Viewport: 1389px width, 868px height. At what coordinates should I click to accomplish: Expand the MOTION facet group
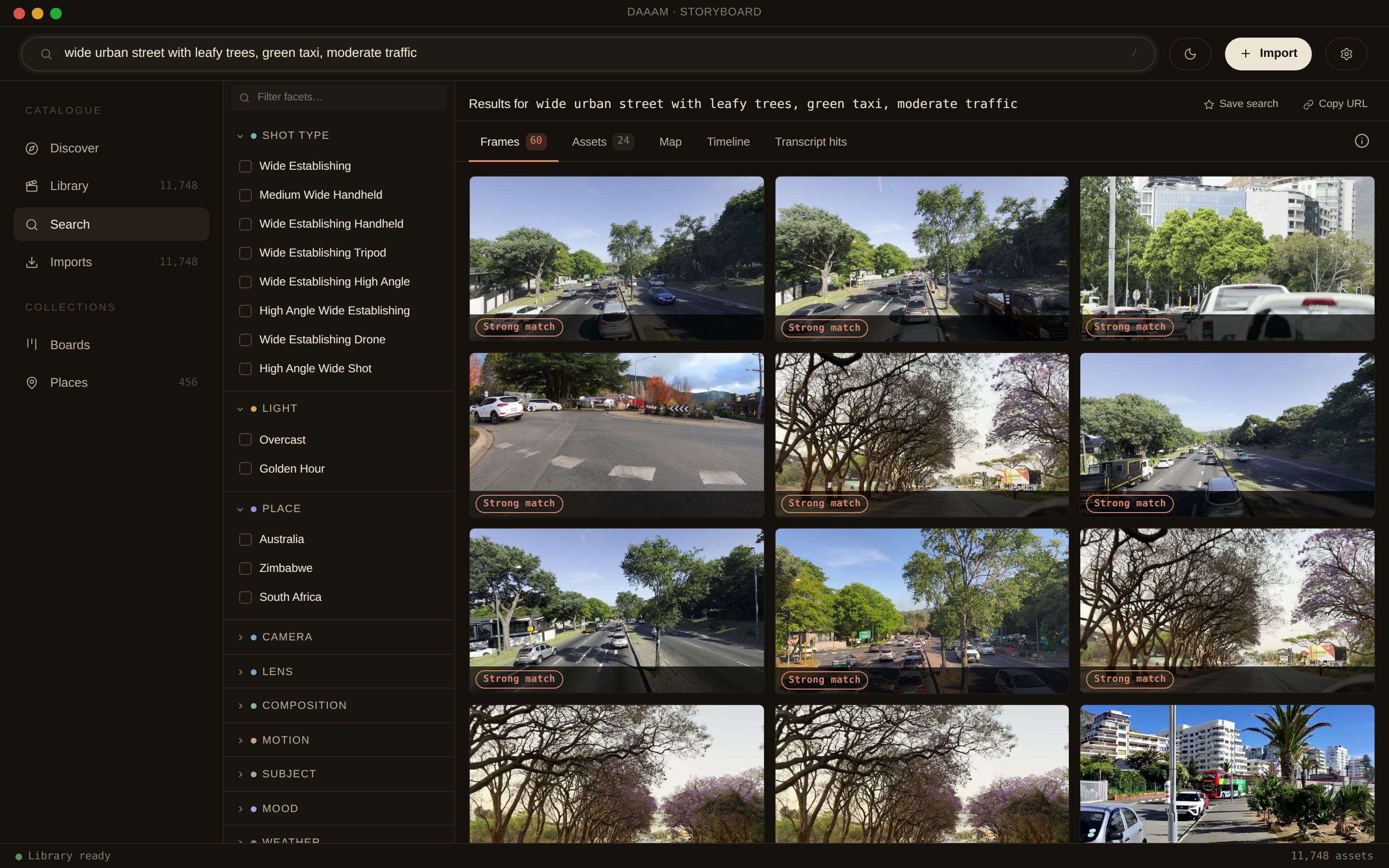click(x=339, y=741)
